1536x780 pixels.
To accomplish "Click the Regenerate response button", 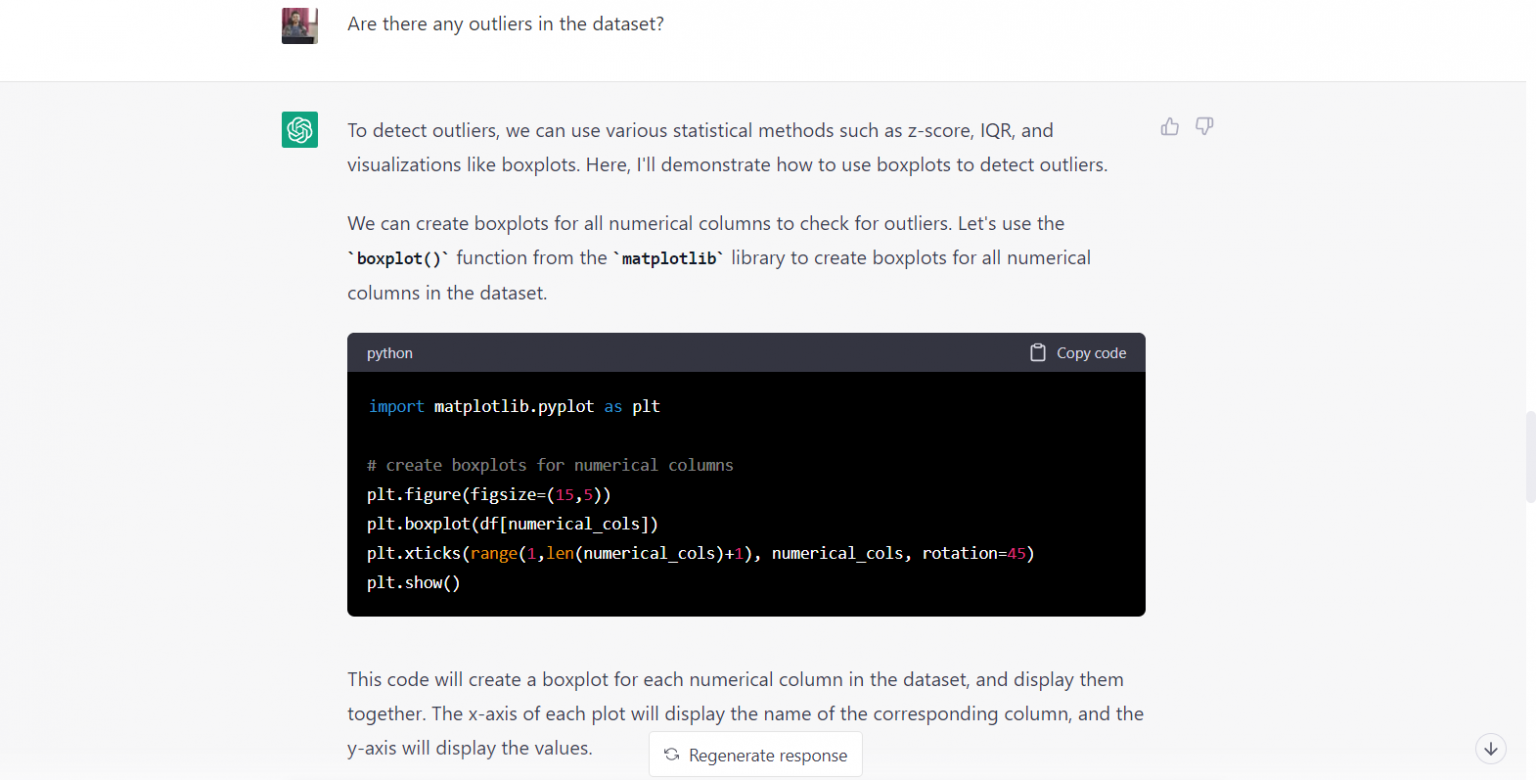I will pos(755,754).
